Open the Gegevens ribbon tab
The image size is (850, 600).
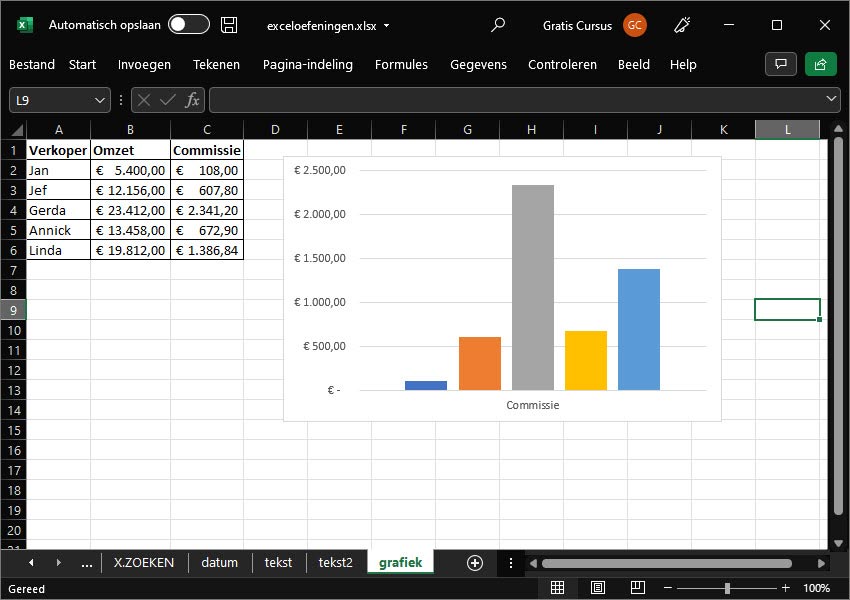pos(478,64)
